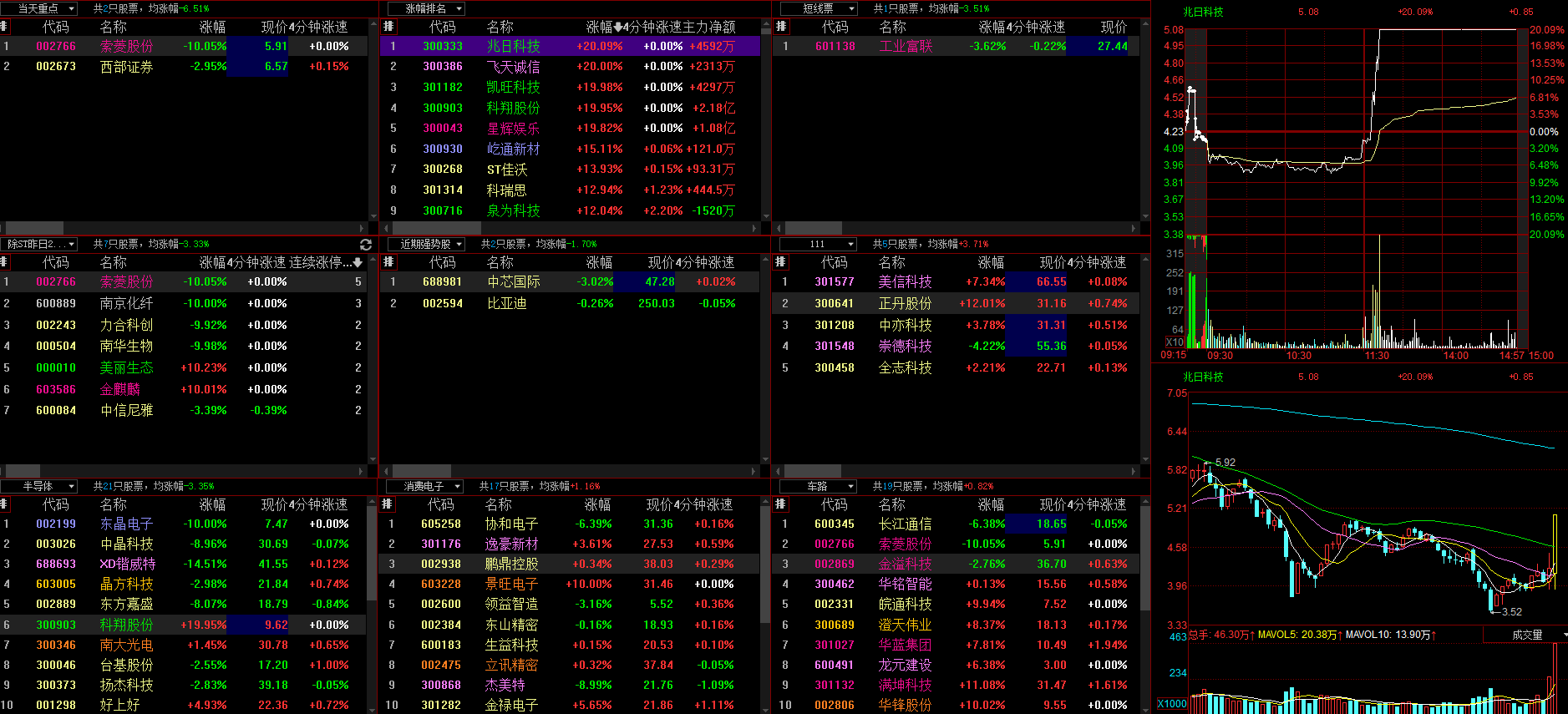This screenshot has width=1568, height=714.
Task: Select 西部证券 in 当天重点 panel
Action: [x=184, y=67]
